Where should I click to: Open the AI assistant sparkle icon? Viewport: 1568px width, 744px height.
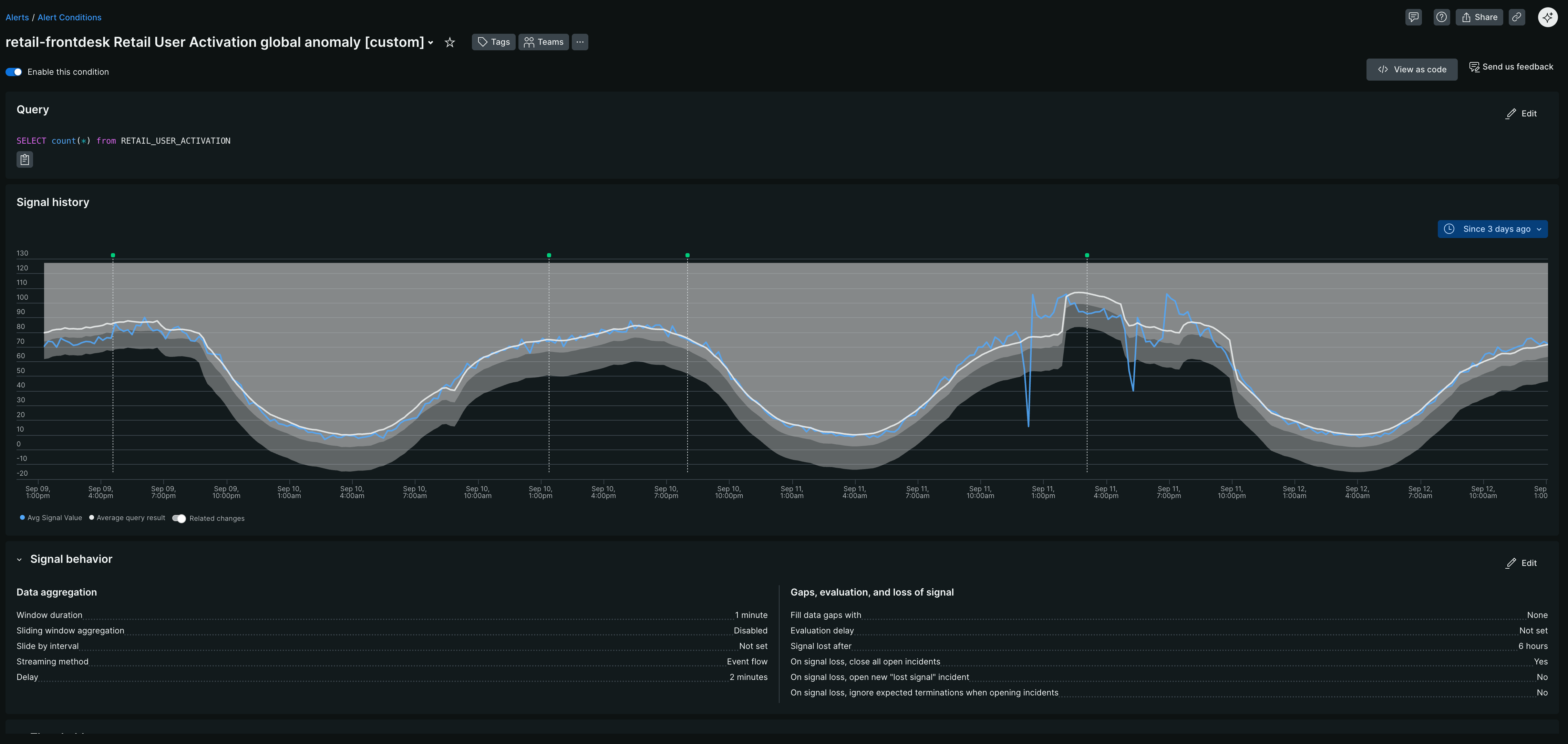tap(1547, 17)
